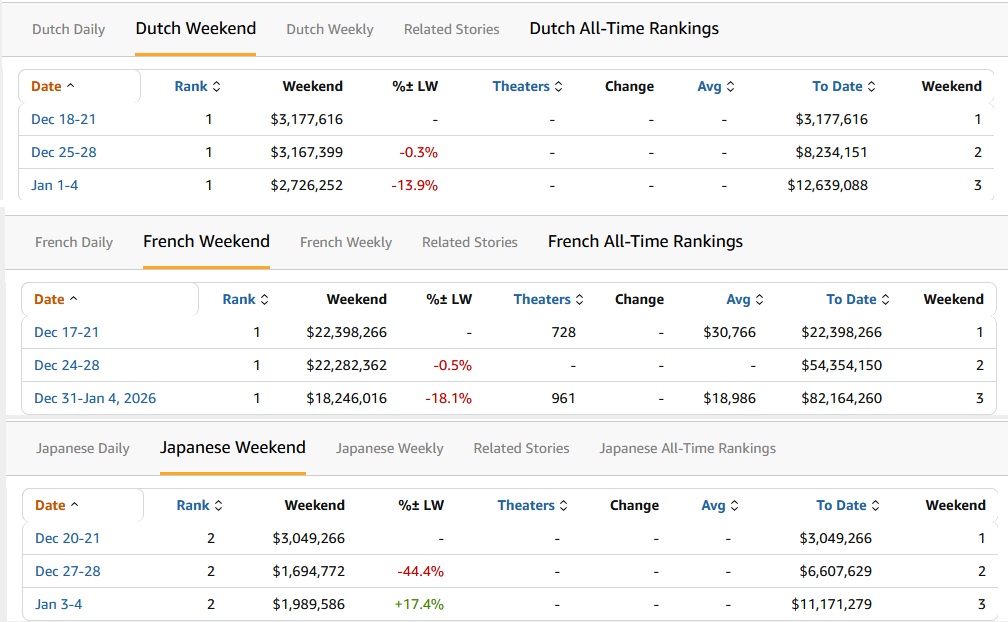Open Related Stories in the French section
The image size is (1008, 622).
(470, 242)
